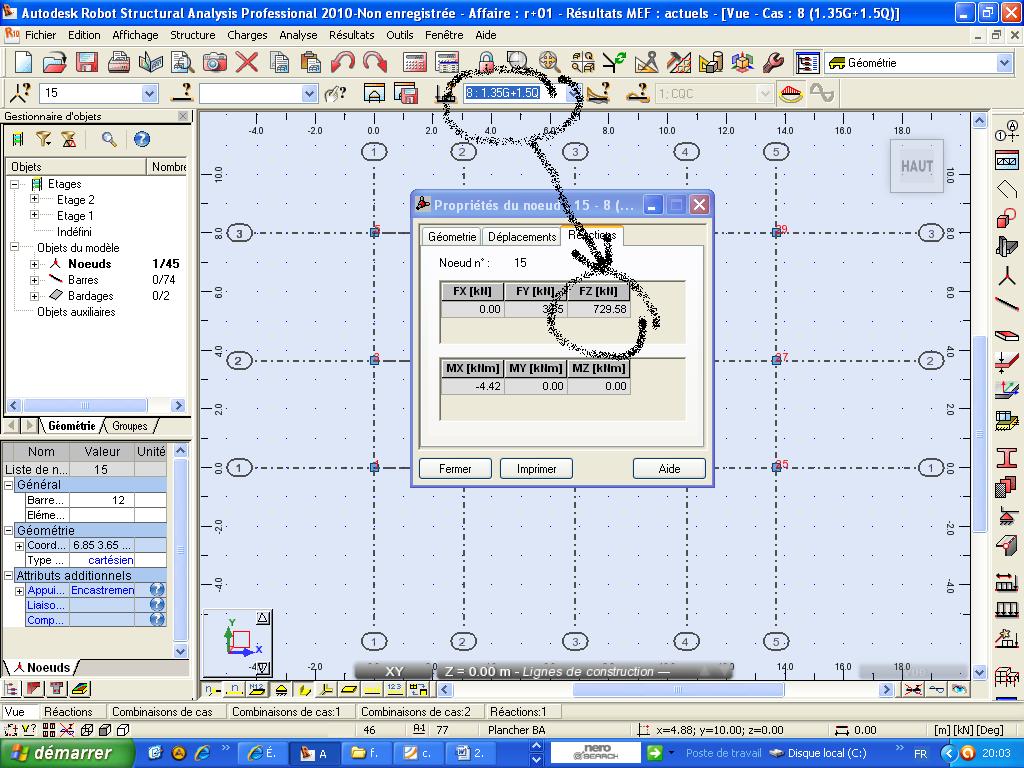Open the empty bar selection dropdown

click(310, 93)
